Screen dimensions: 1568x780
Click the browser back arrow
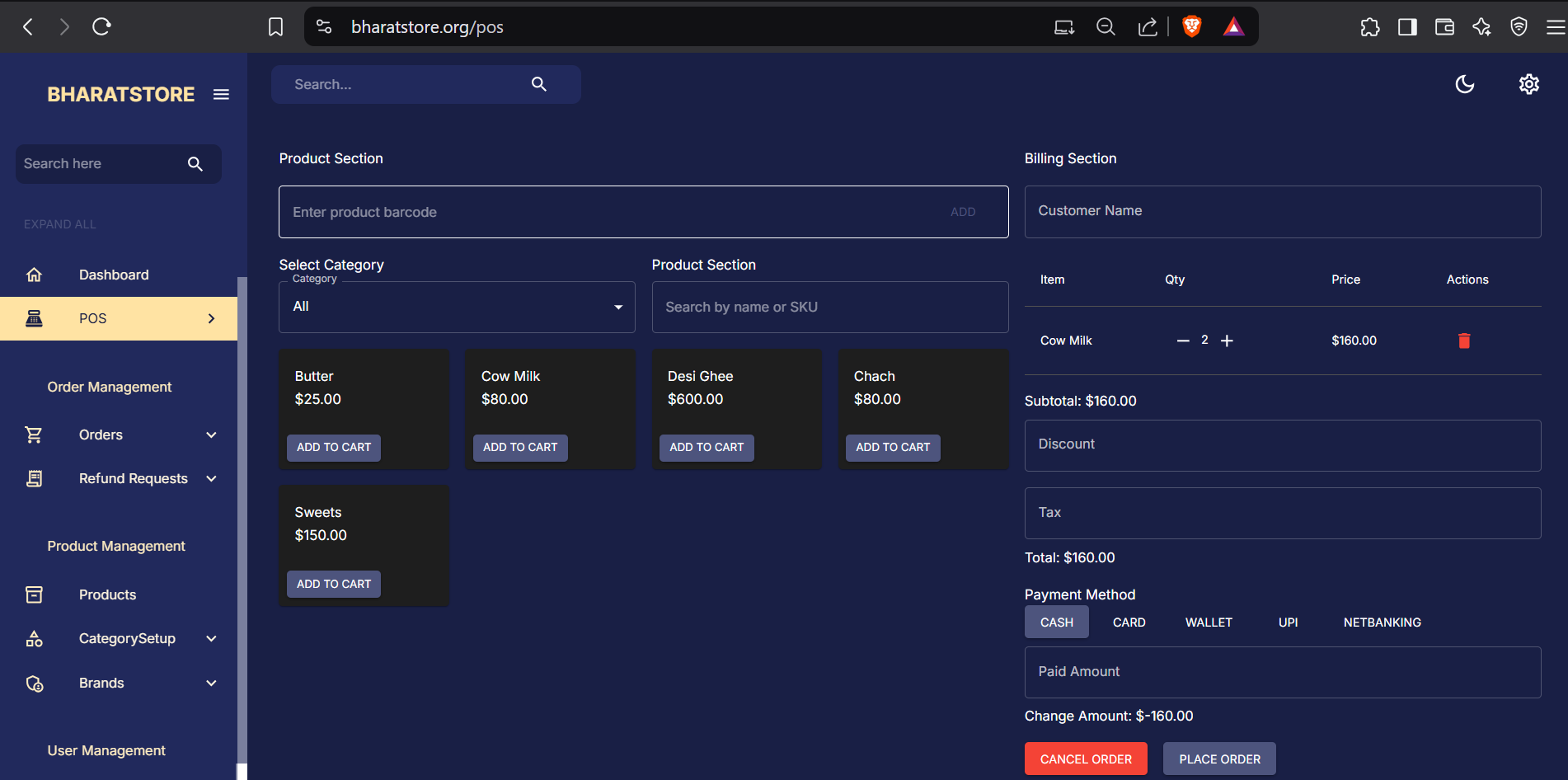(28, 26)
